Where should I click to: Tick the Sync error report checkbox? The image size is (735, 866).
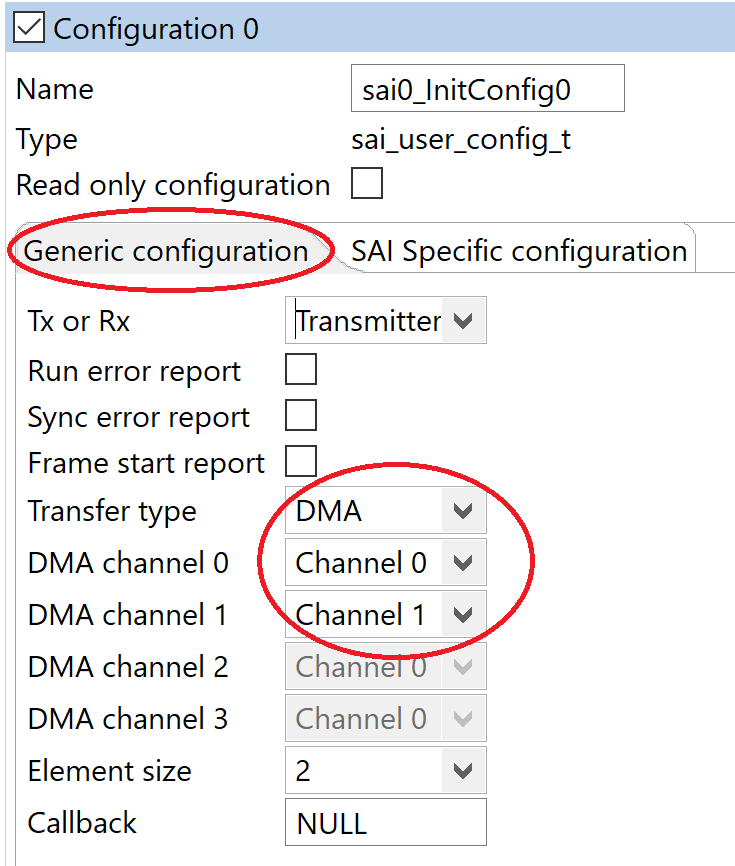tap(301, 416)
